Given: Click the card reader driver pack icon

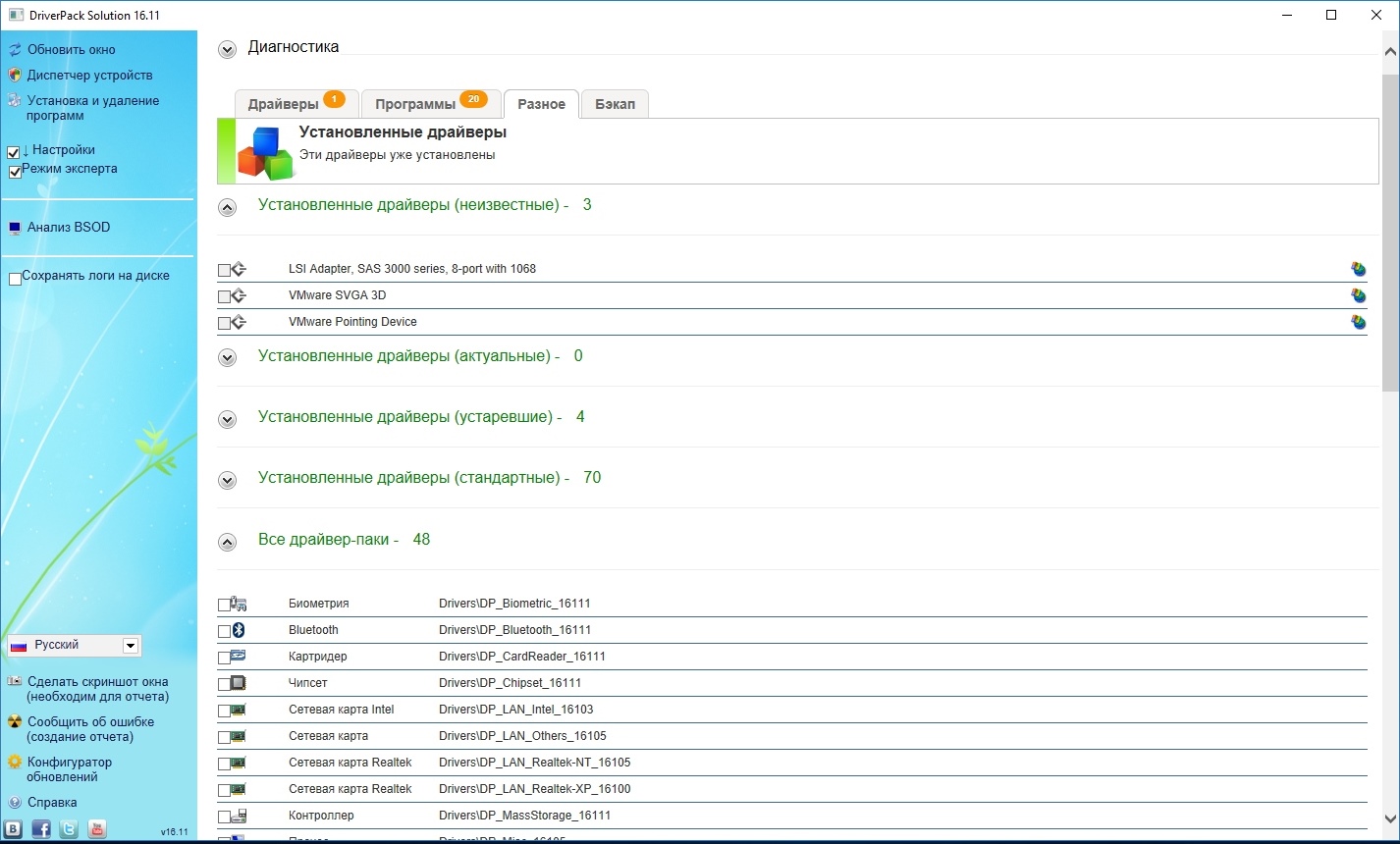Looking at the screenshot, I should [239, 656].
